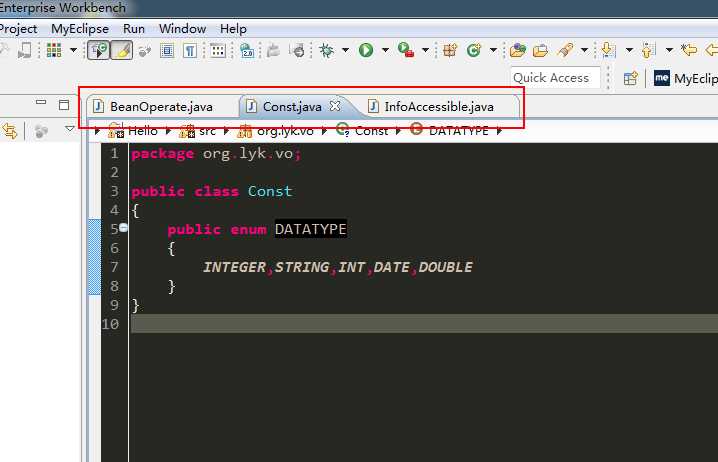Click the Const class breadcrumb
Viewport: 718px width, 462px height.
(362, 131)
